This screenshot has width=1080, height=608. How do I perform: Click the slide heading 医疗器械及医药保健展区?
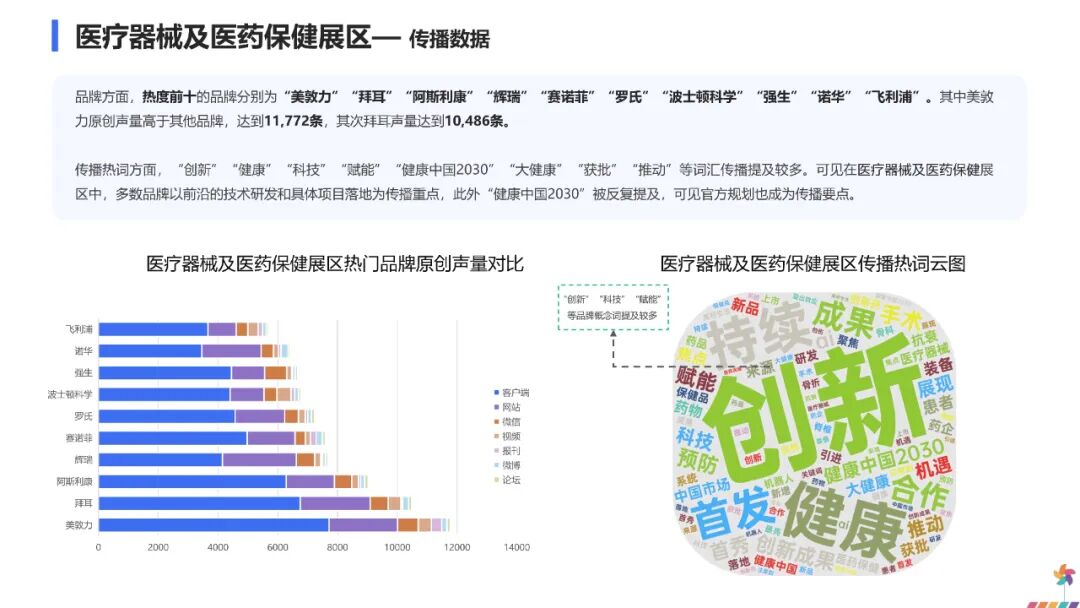(223, 36)
